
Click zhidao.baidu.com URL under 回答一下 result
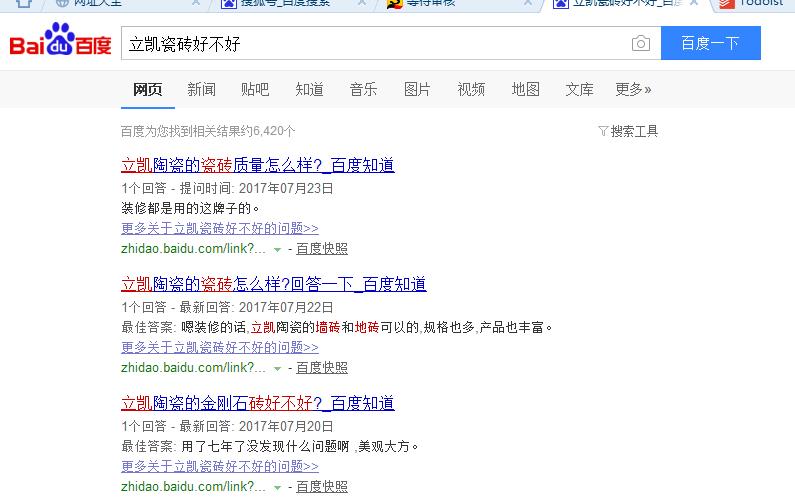193,368
